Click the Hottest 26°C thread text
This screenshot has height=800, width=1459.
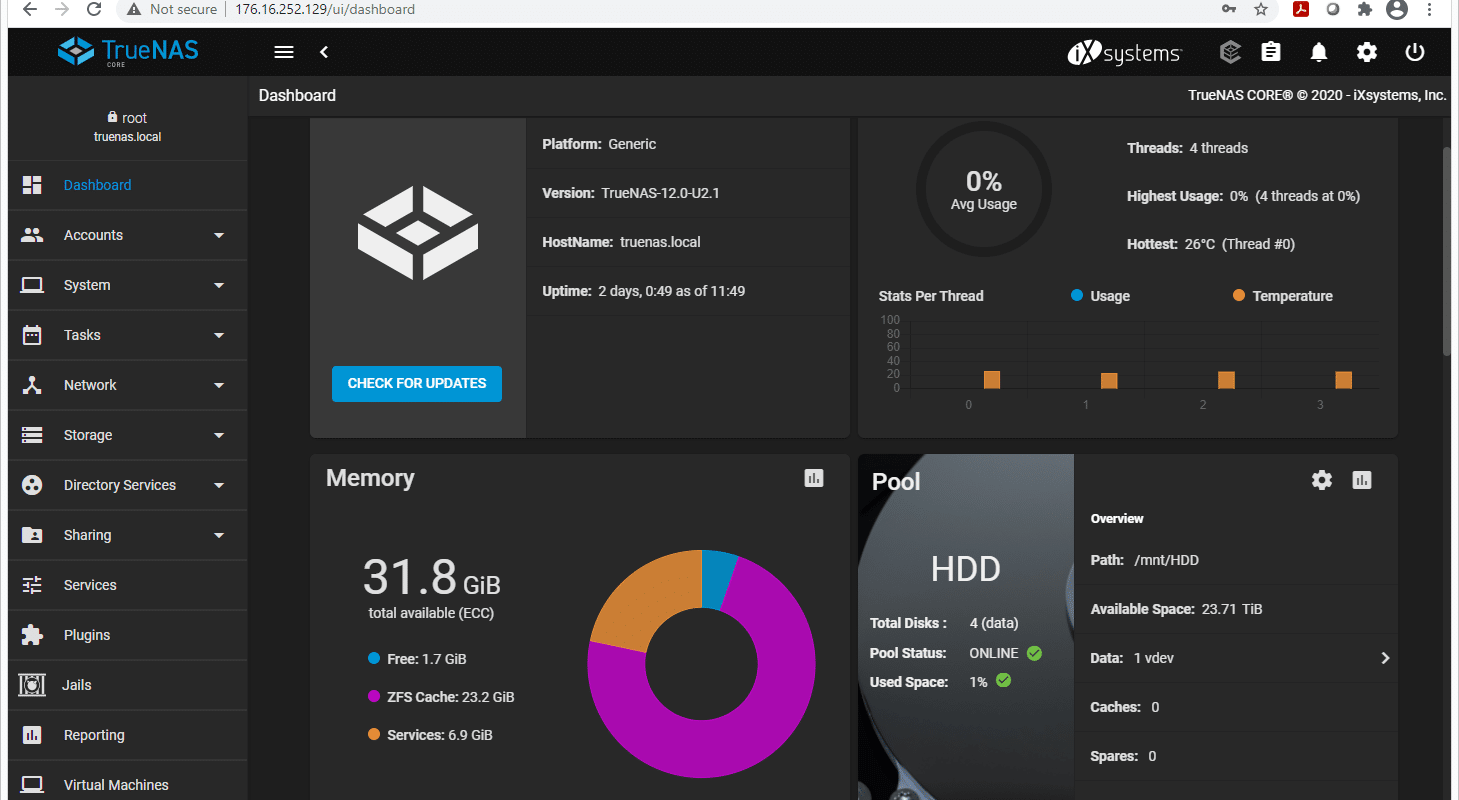pos(1211,244)
